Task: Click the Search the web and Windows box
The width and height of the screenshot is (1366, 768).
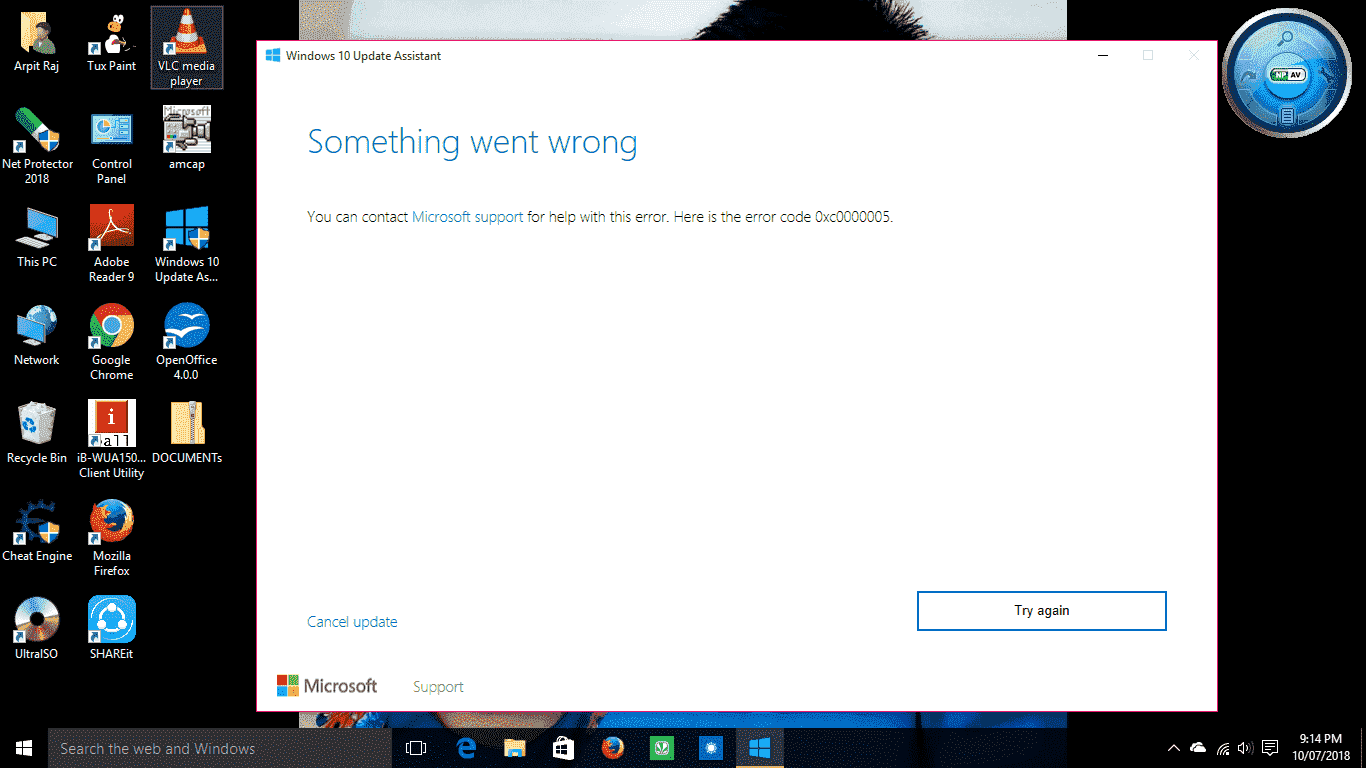Action: pyautogui.click(x=220, y=748)
